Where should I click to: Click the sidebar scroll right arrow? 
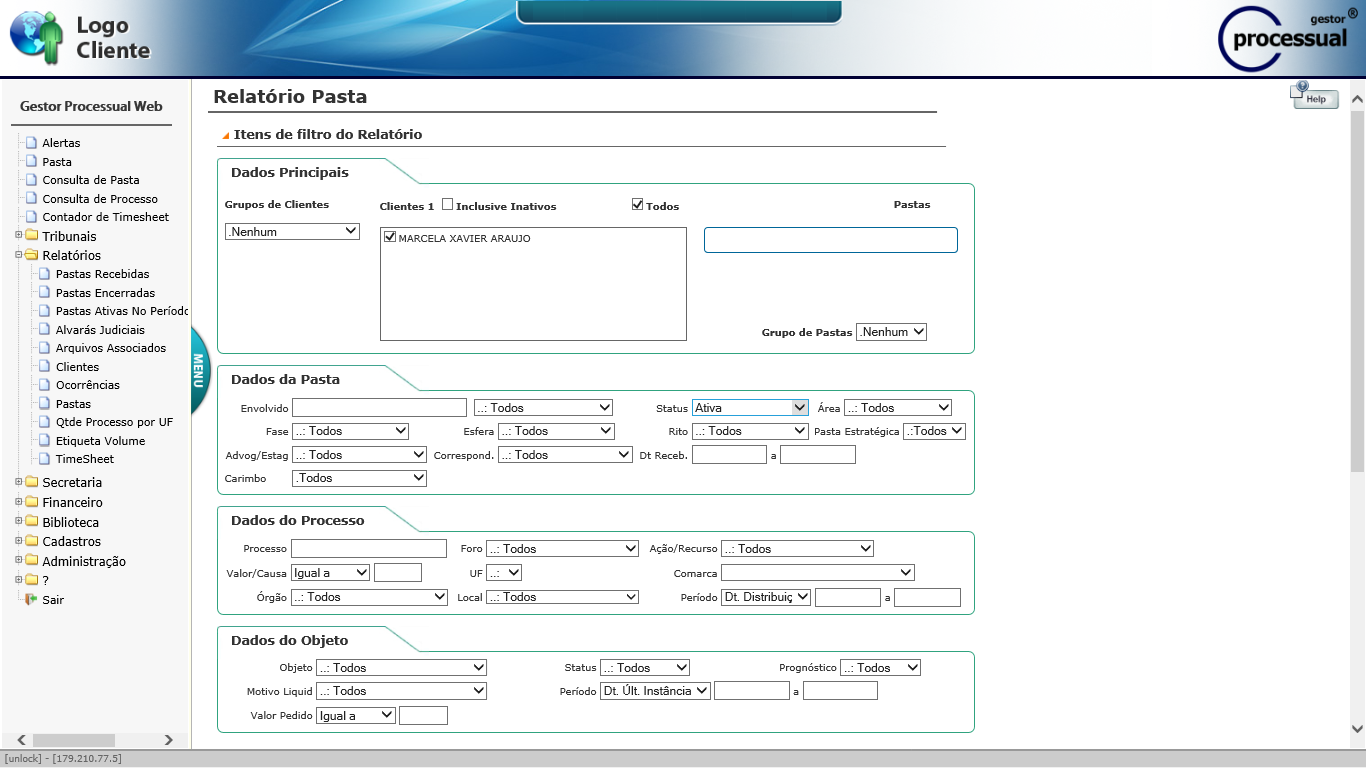168,740
